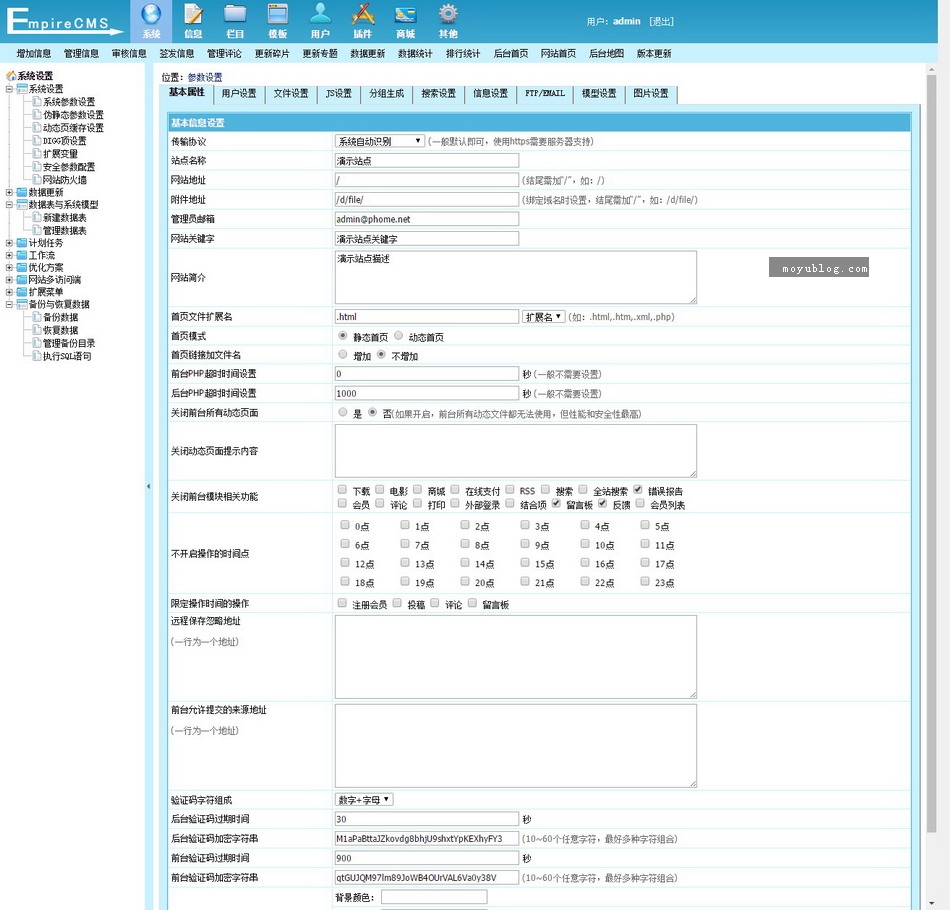The height and width of the screenshot is (910, 950).
Task: Expand the 工作流 tree node
Action: point(9,255)
